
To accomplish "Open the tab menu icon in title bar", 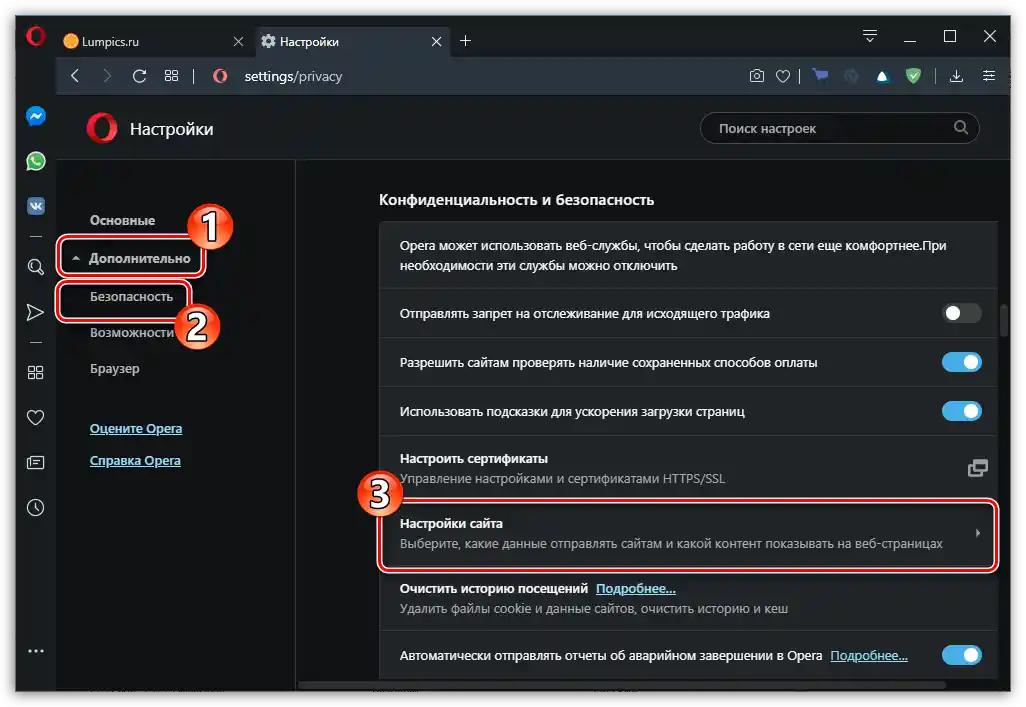I will pyautogui.click(x=870, y=36).
